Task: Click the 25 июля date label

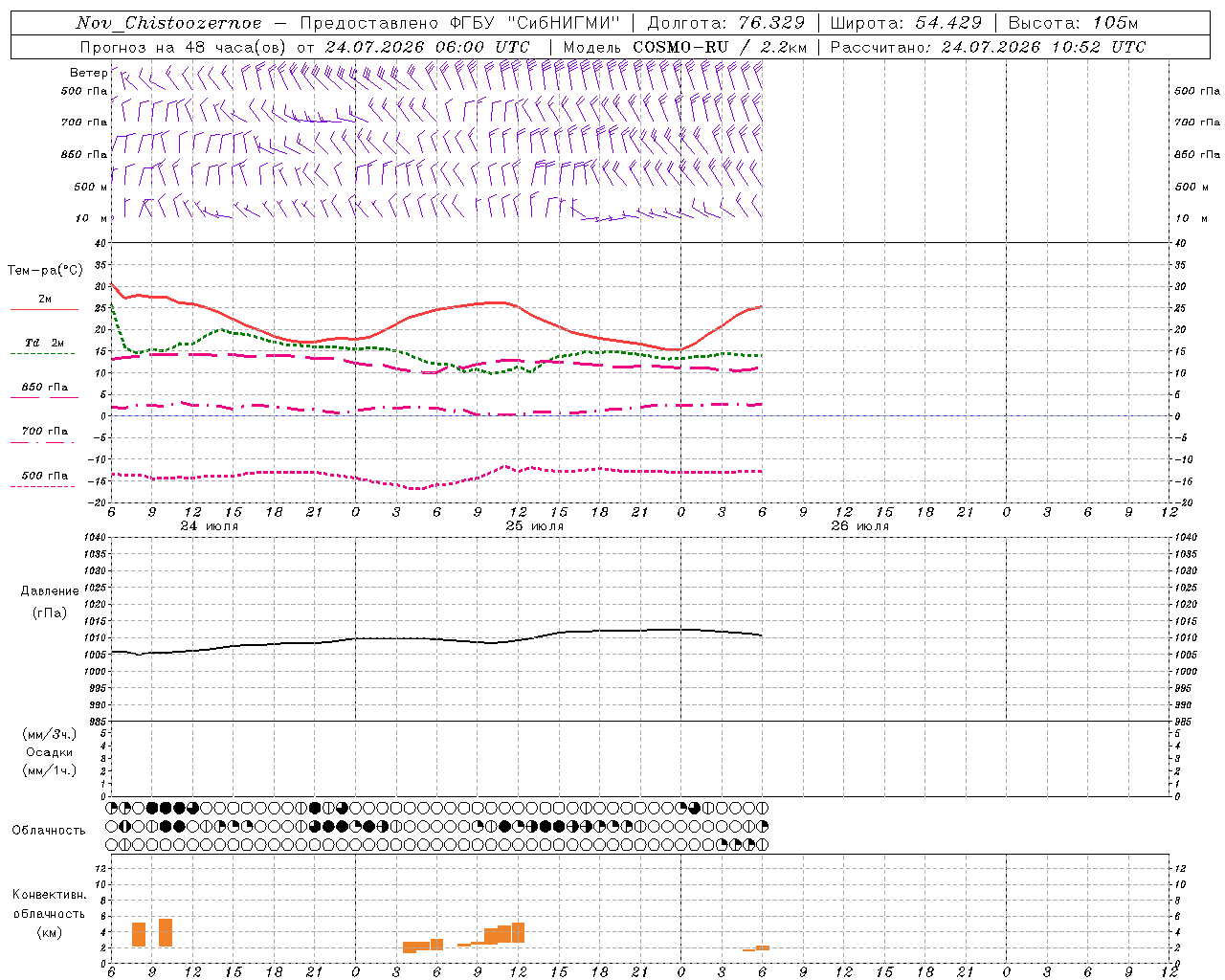Action: 535,526
